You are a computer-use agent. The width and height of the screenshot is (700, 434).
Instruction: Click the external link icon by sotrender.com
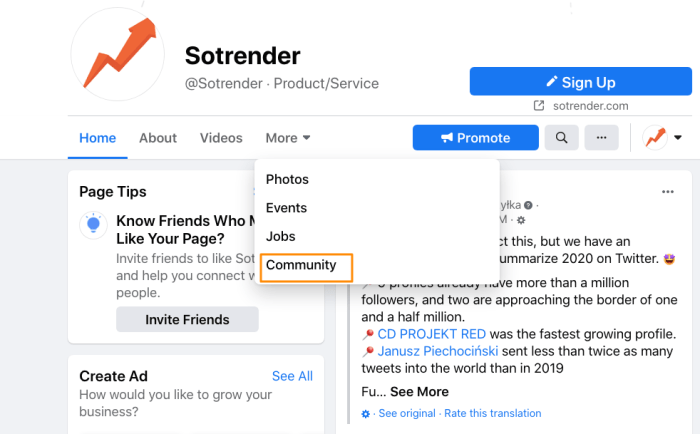pos(539,106)
